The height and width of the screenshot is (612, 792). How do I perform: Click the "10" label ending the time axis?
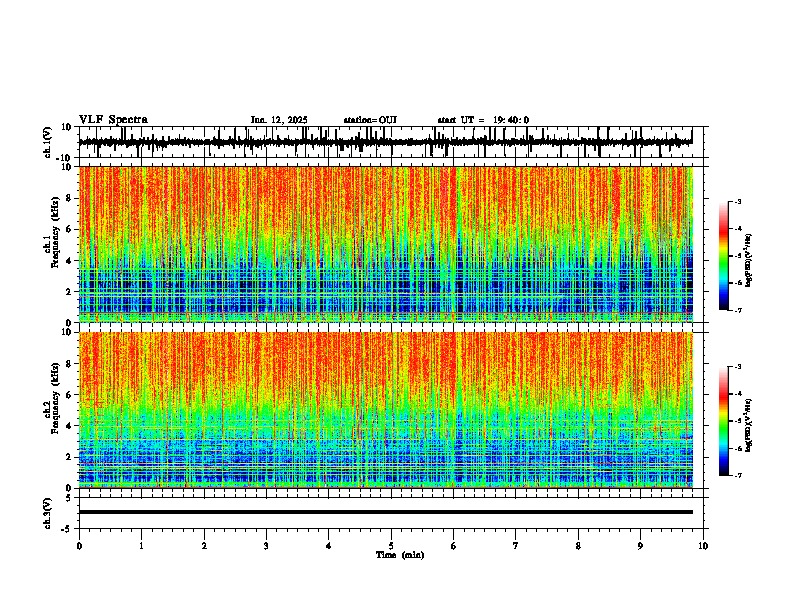703,546
